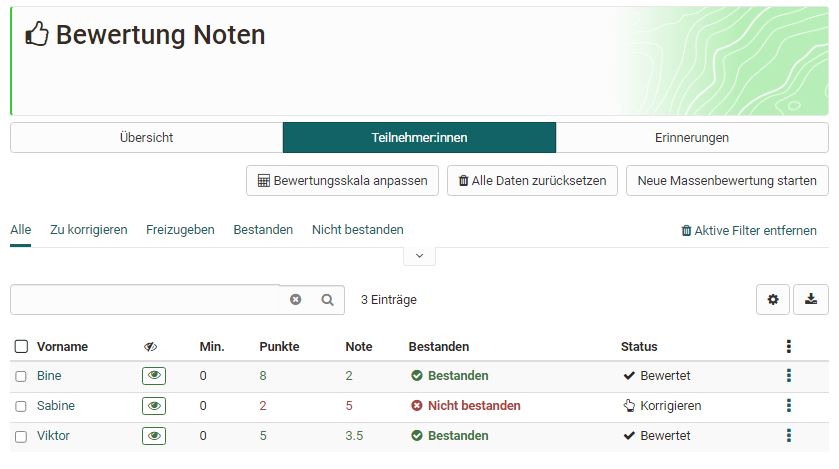The height and width of the screenshot is (469, 839).
Task: Toggle visibility eye for Sabine
Action: tap(154, 406)
